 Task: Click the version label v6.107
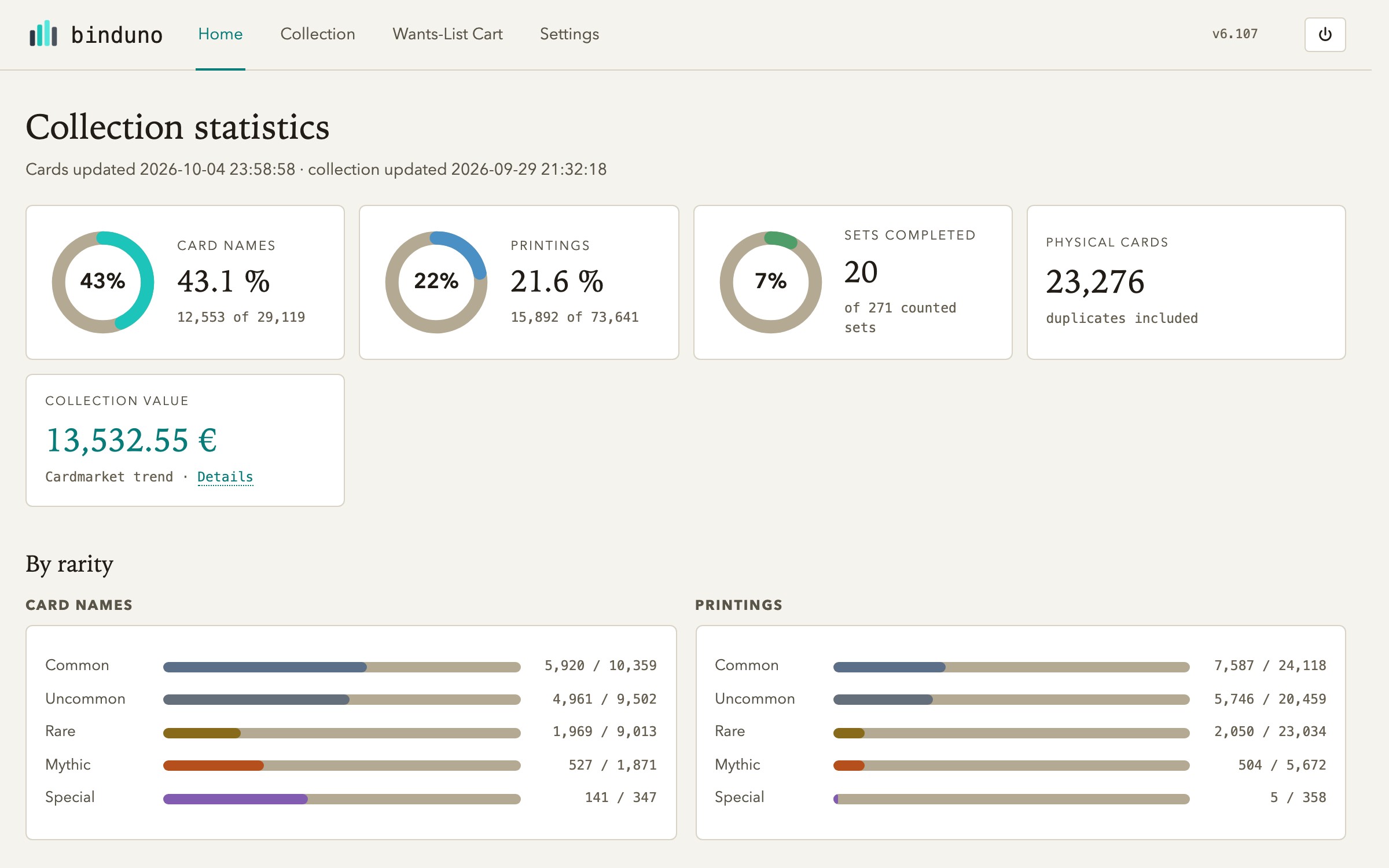(x=1235, y=34)
